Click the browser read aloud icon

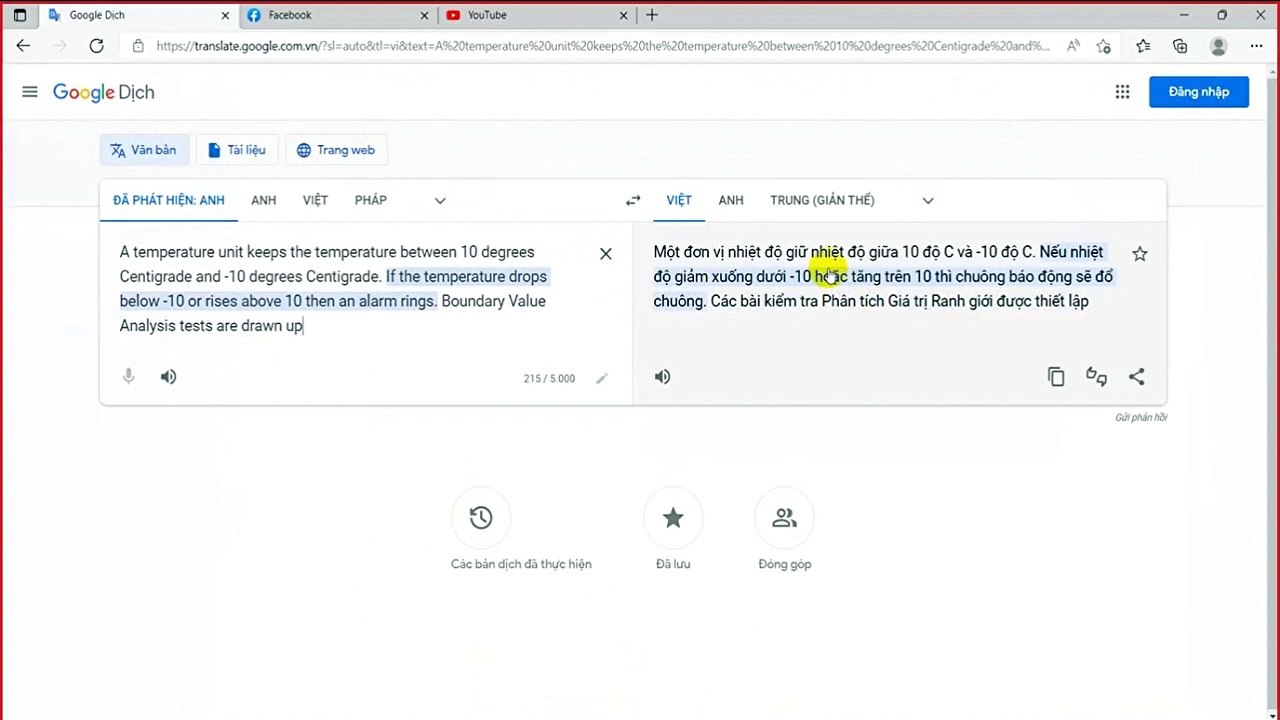pyautogui.click(x=1073, y=46)
